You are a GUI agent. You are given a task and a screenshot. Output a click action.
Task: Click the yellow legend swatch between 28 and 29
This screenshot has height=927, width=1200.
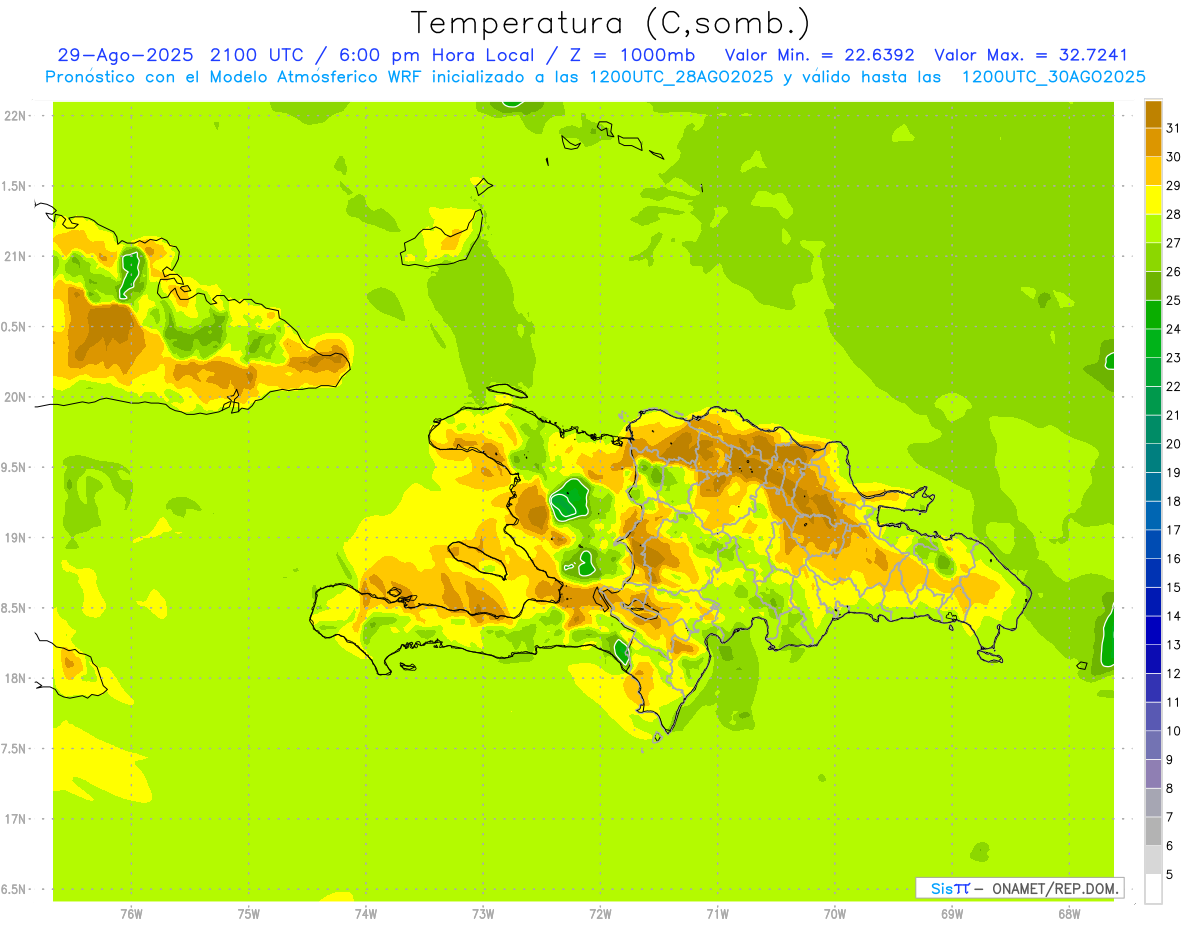tap(1153, 200)
